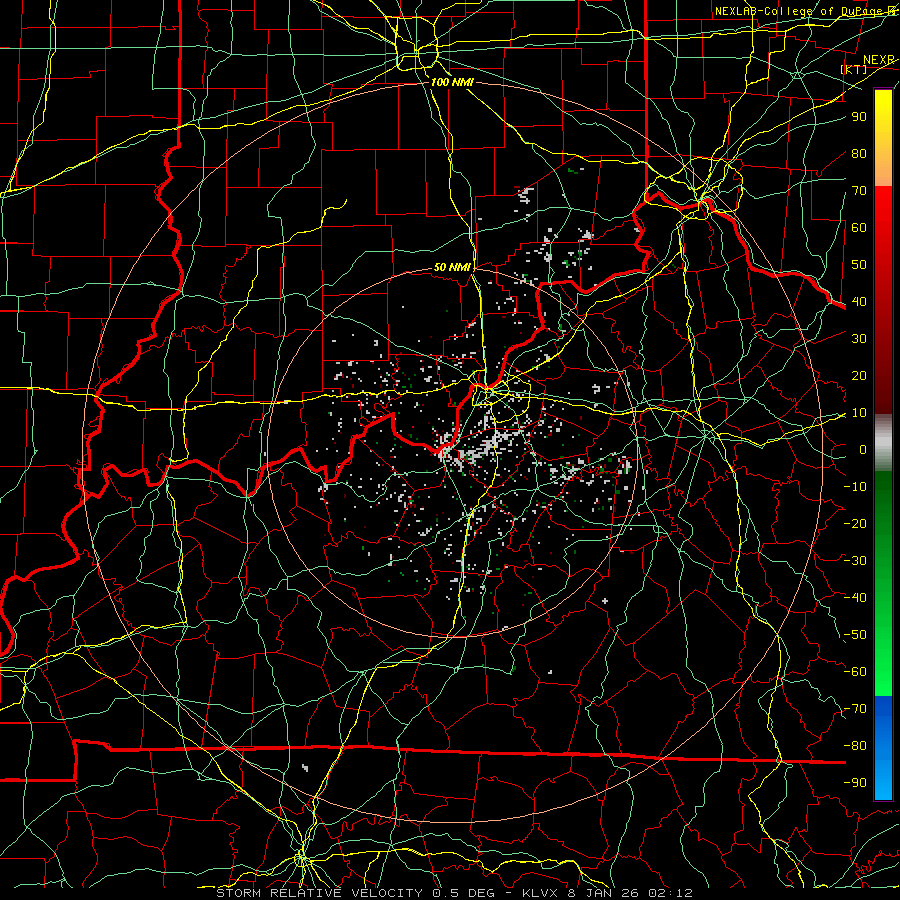Viewport: 900px width, 900px height.
Task: Select the -50 value on the velocity scale
Action: (855, 635)
